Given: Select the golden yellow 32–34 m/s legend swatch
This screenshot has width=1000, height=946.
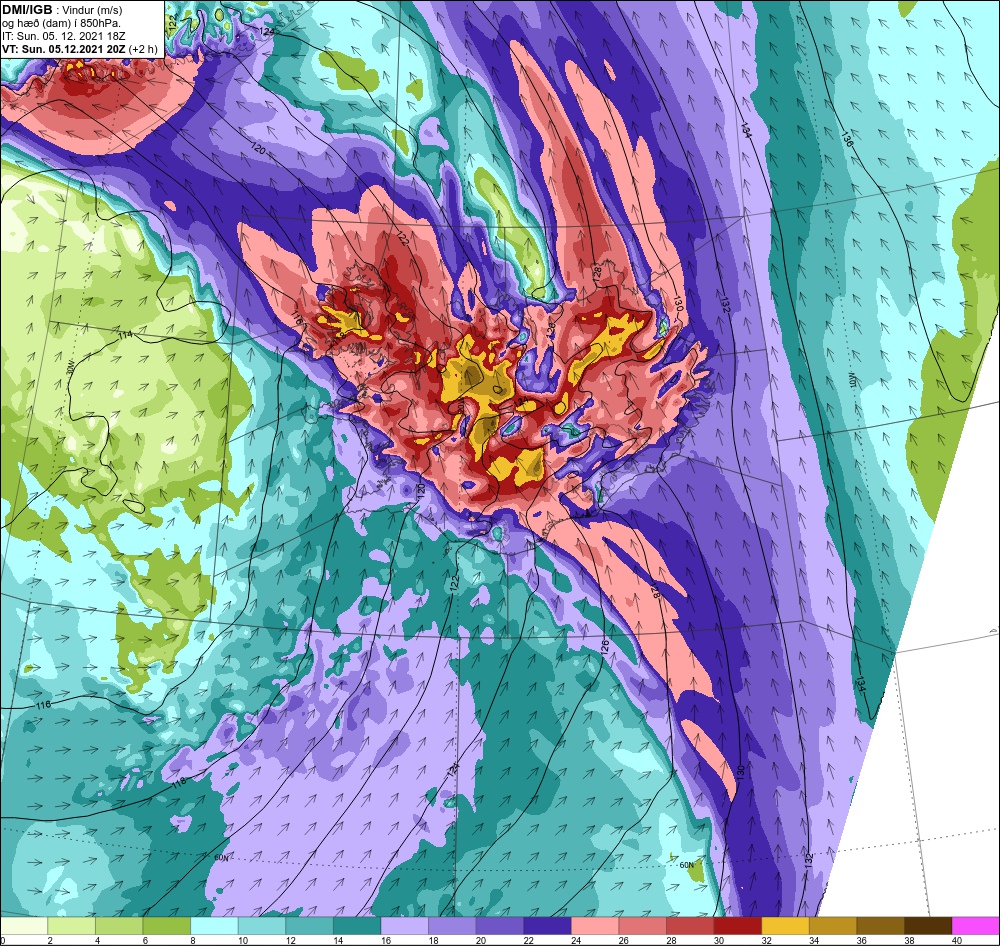Looking at the screenshot, I should (785, 926).
